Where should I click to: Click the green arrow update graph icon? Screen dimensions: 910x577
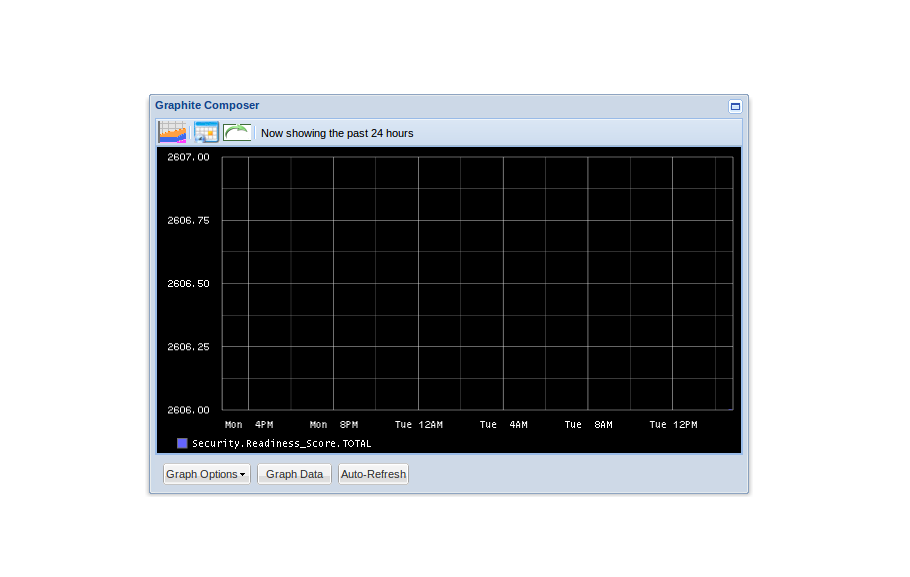point(237,132)
